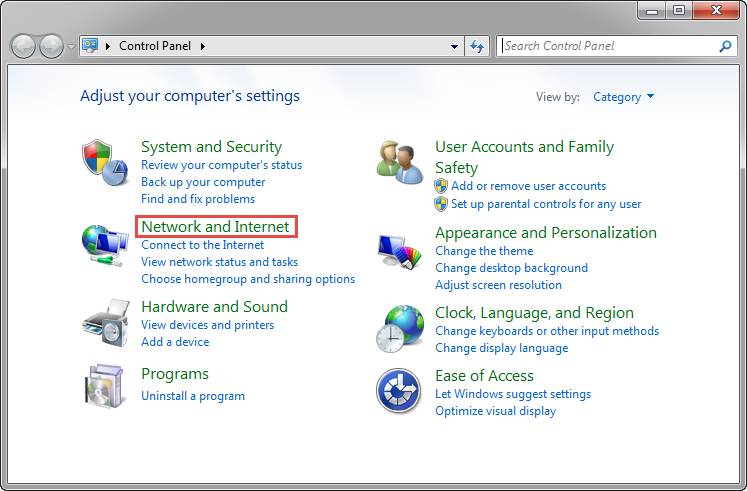747x491 pixels.
Task: Open the recent pages arrow beside navigation buttons
Action: click(x=71, y=47)
